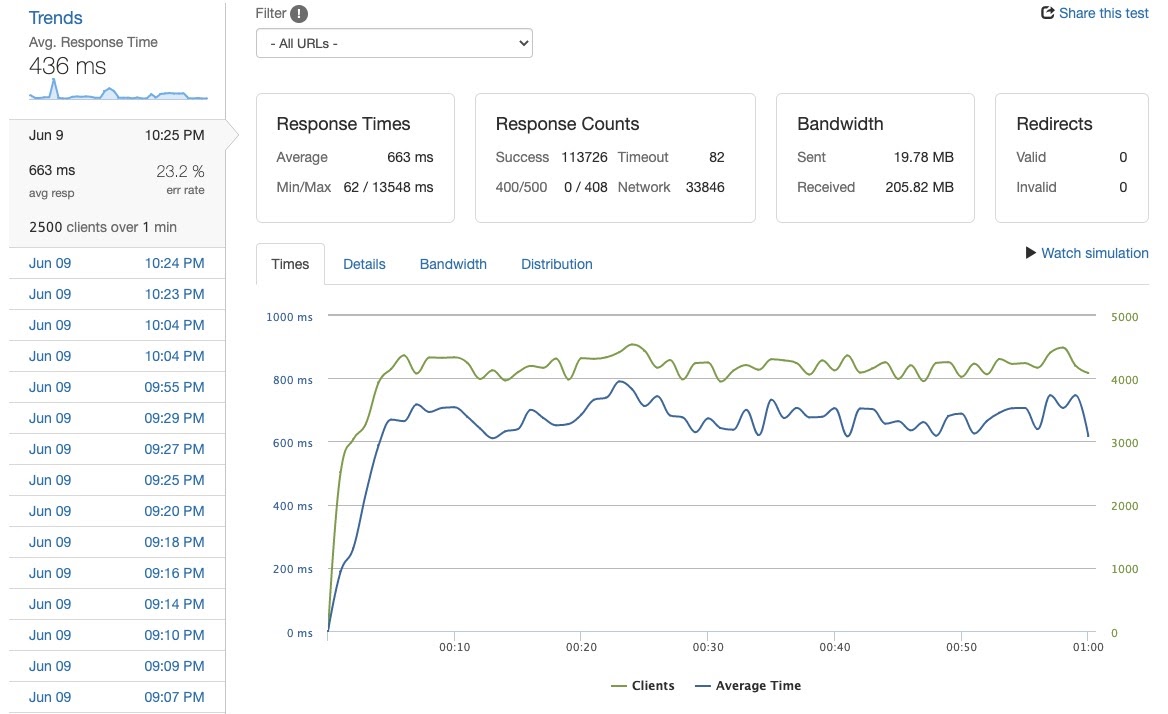Click the Response Times card heading
This screenshot has height=714, width=1168.
[x=343, y=124]
